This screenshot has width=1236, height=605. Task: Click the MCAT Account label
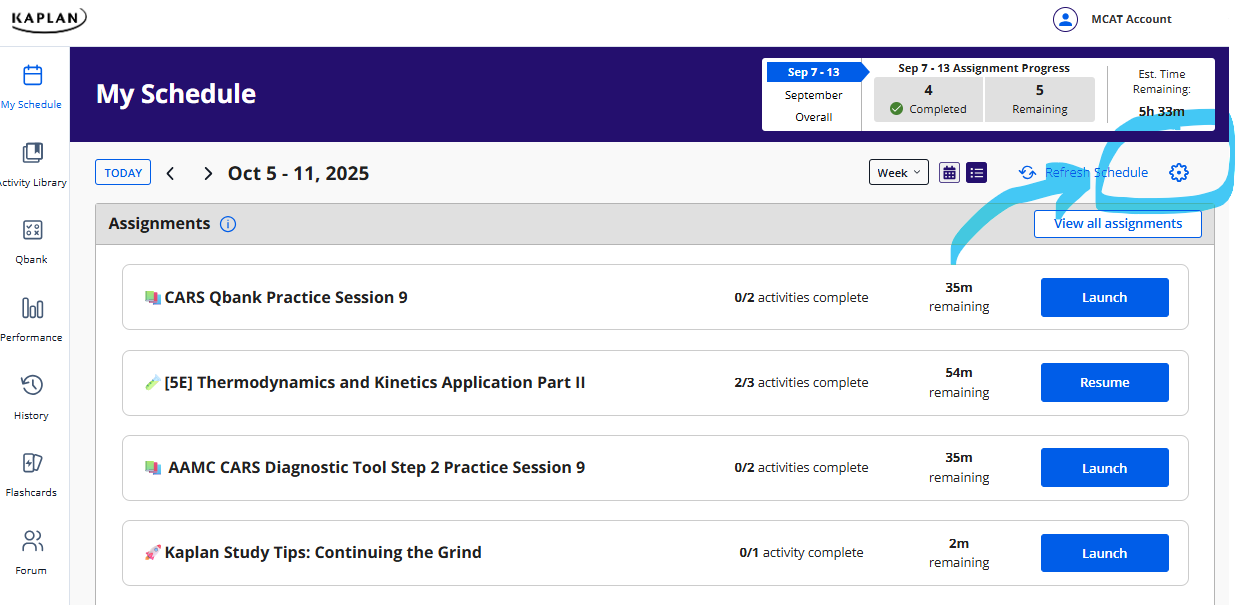coord(1131,19)
